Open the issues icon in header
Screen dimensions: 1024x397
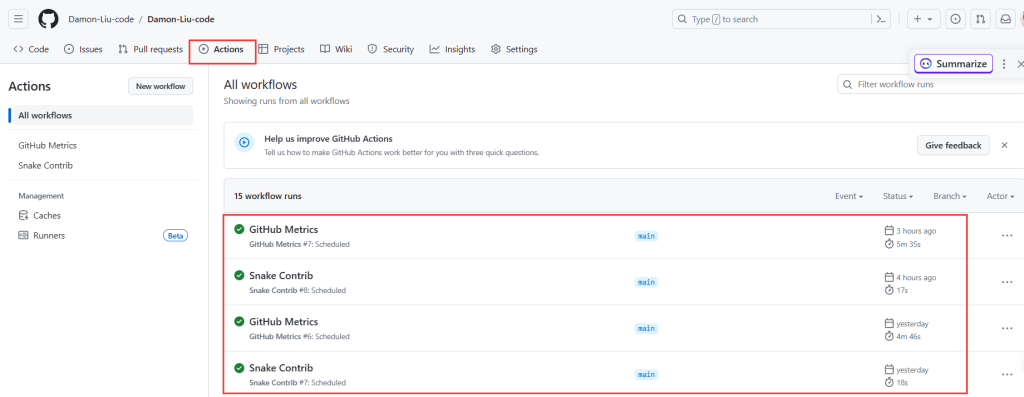pos(955,20)
